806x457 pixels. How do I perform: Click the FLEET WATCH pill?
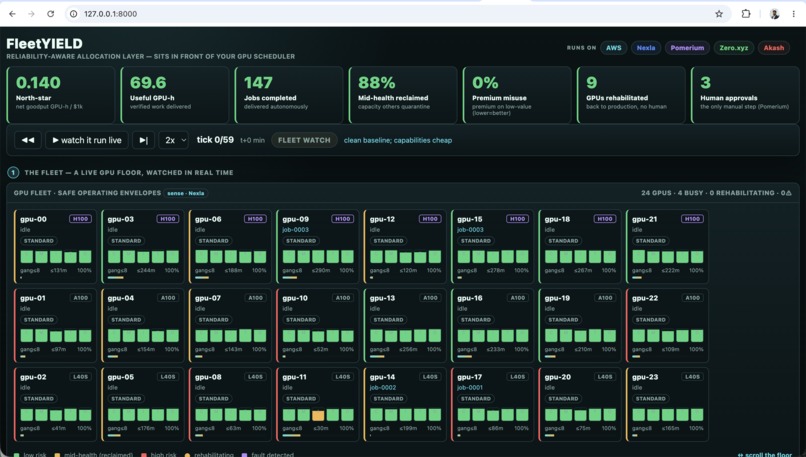click(304, 140)
